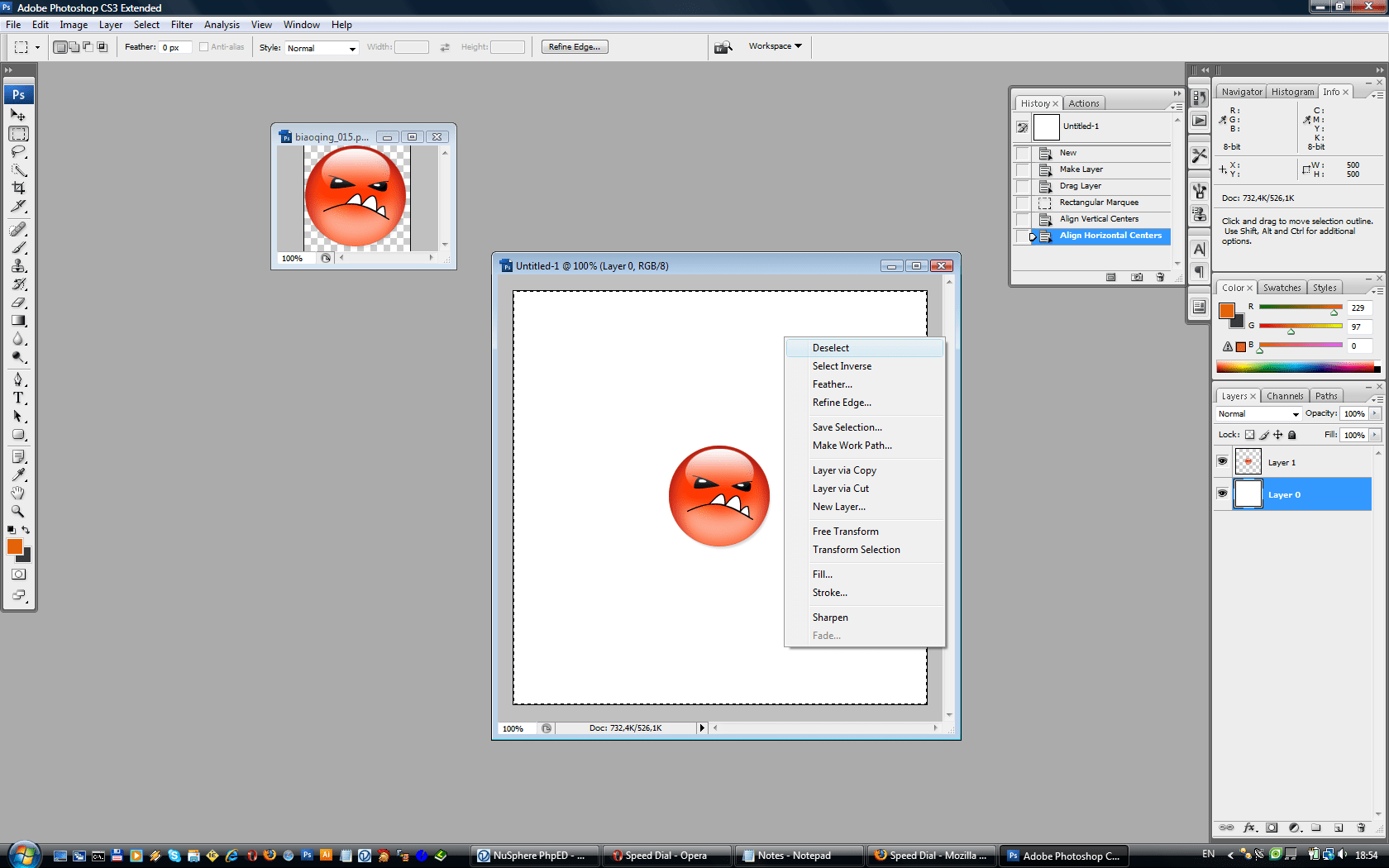The height and width of the screenshot is (868, 1389).
Task: Select the Brush tool
Action: [18, 246]
